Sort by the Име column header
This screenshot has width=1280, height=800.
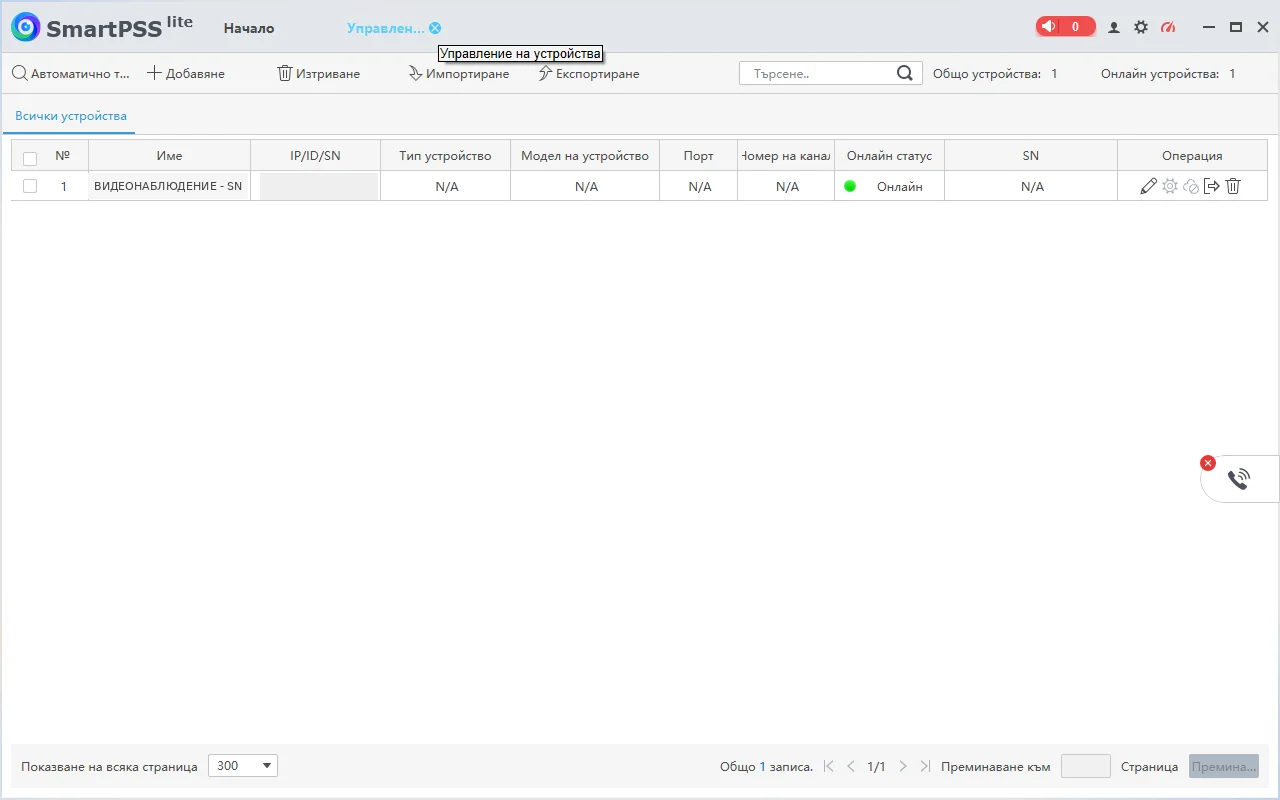pyautogui.click(x=170, y=156)
